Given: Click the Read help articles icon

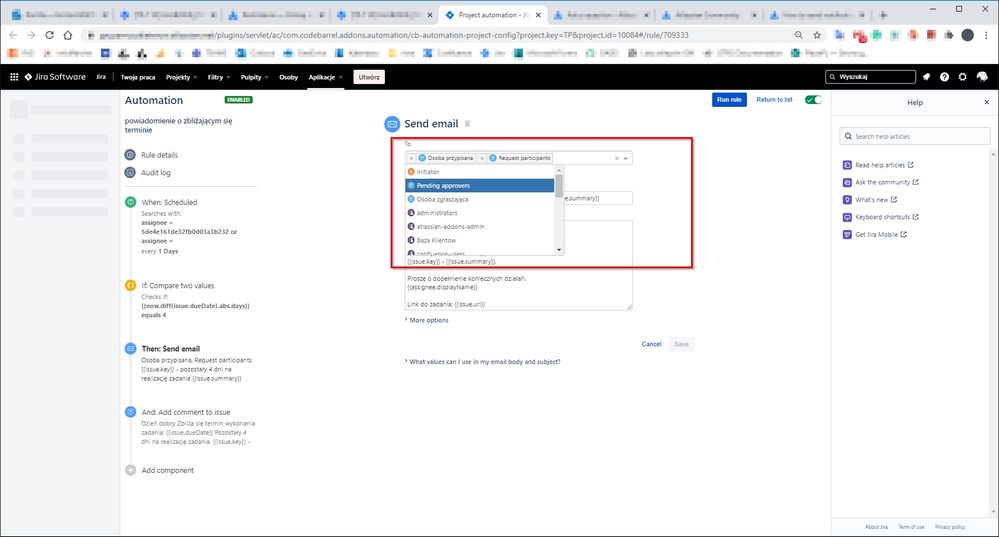Looking at the screenshot, I should tap(847, 165).
